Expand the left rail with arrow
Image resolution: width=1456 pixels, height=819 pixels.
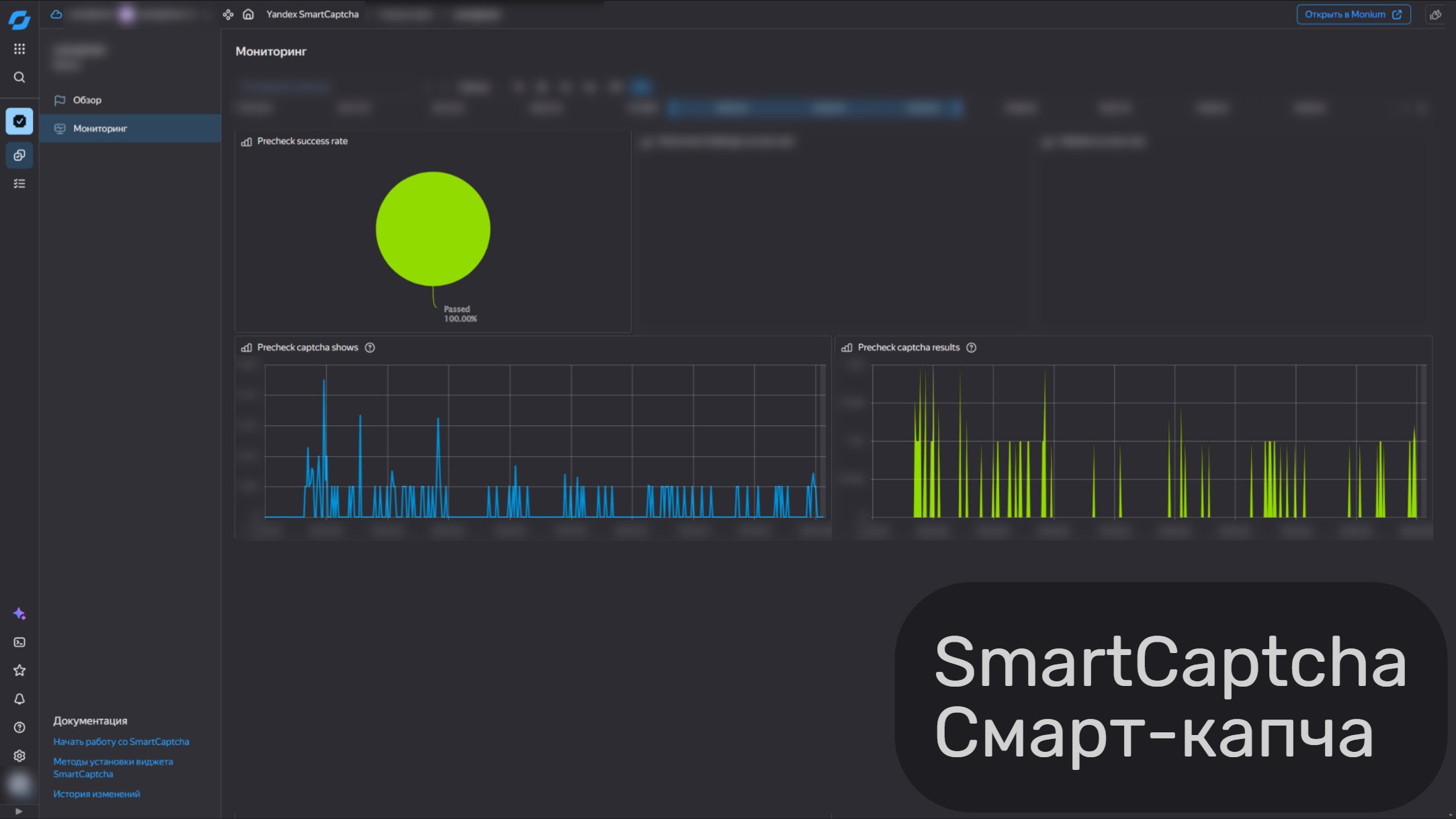pos(19,811)
